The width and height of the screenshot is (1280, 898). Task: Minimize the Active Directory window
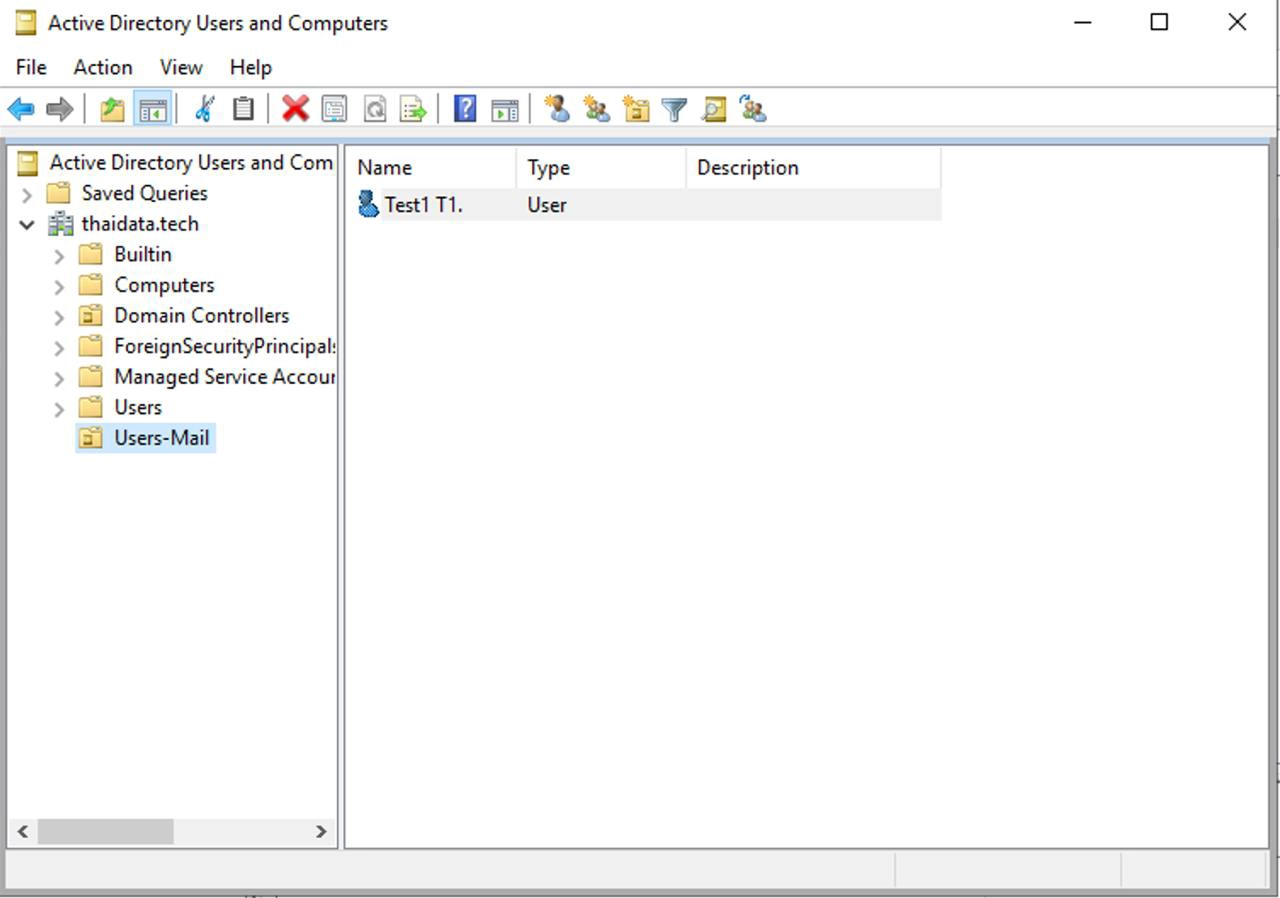1082,22
